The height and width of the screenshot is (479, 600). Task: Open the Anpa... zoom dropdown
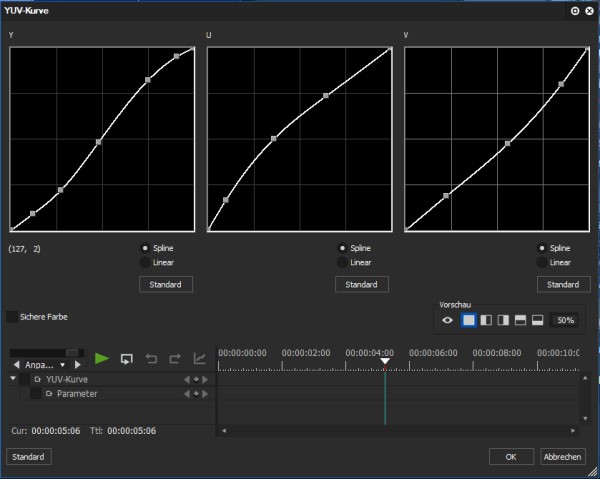click(x=45, y=365)
